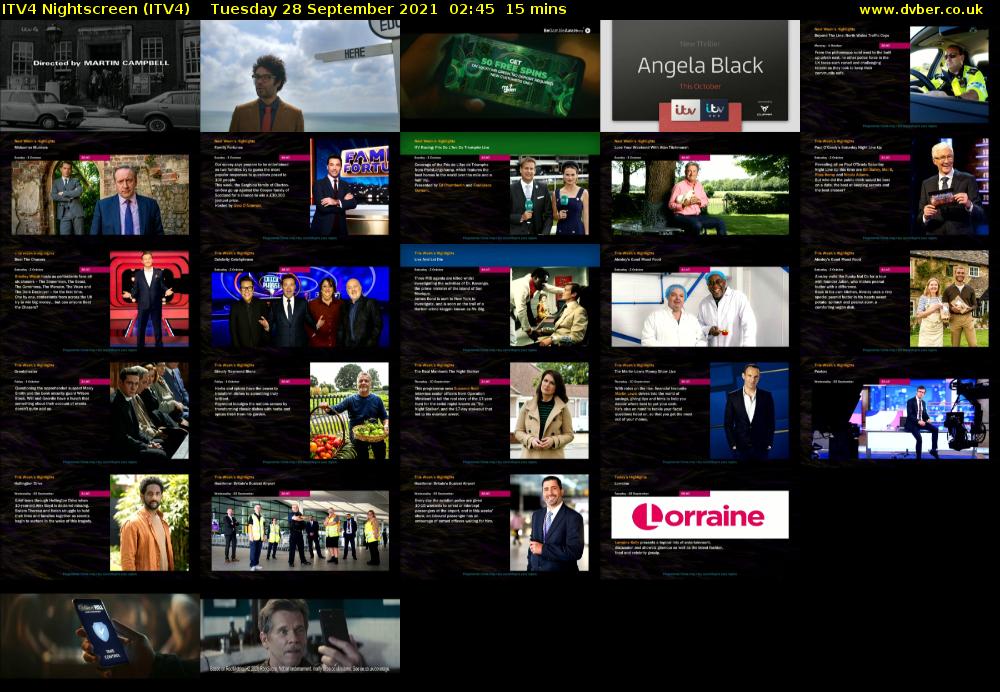
Task: Open the Simply Raymond Blanc frame
Action: [300, 412]
